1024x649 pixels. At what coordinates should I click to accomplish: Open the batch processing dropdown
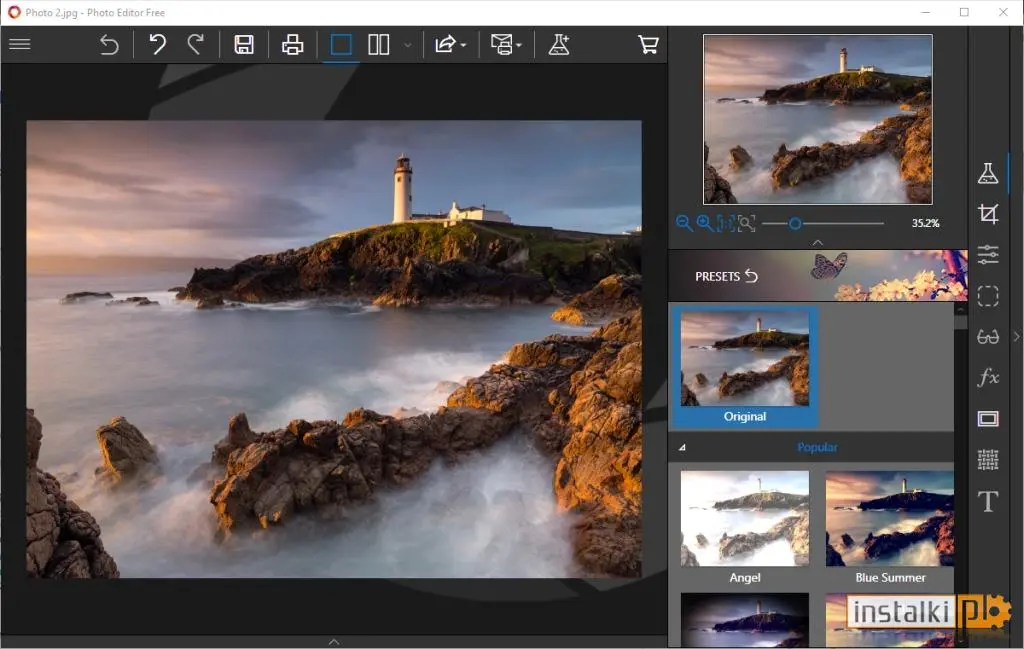click(506, 44)
